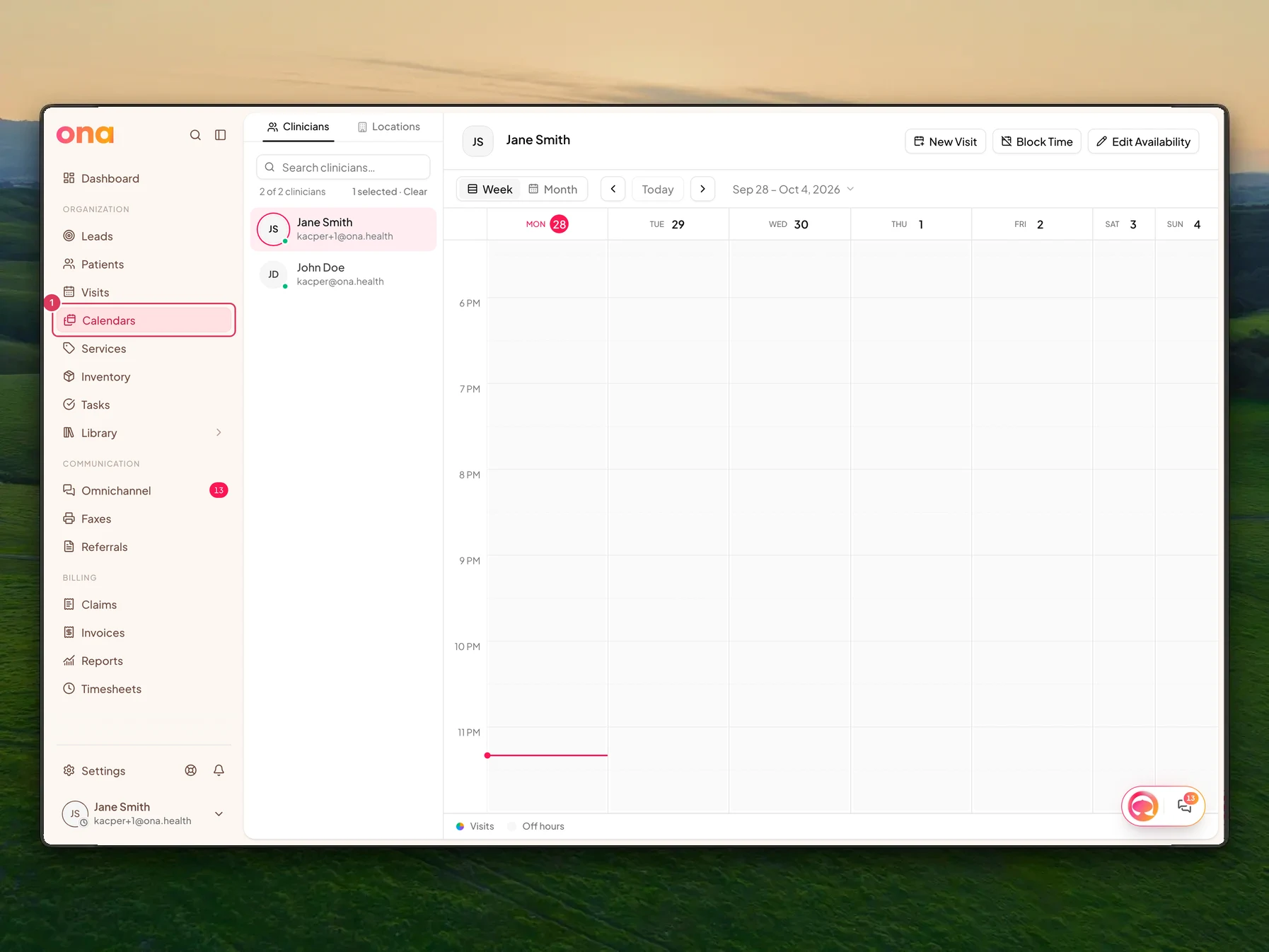Click the FRI 2 day header
The height and width of the screenshot is (952, 1269).
click(1032, 224)
